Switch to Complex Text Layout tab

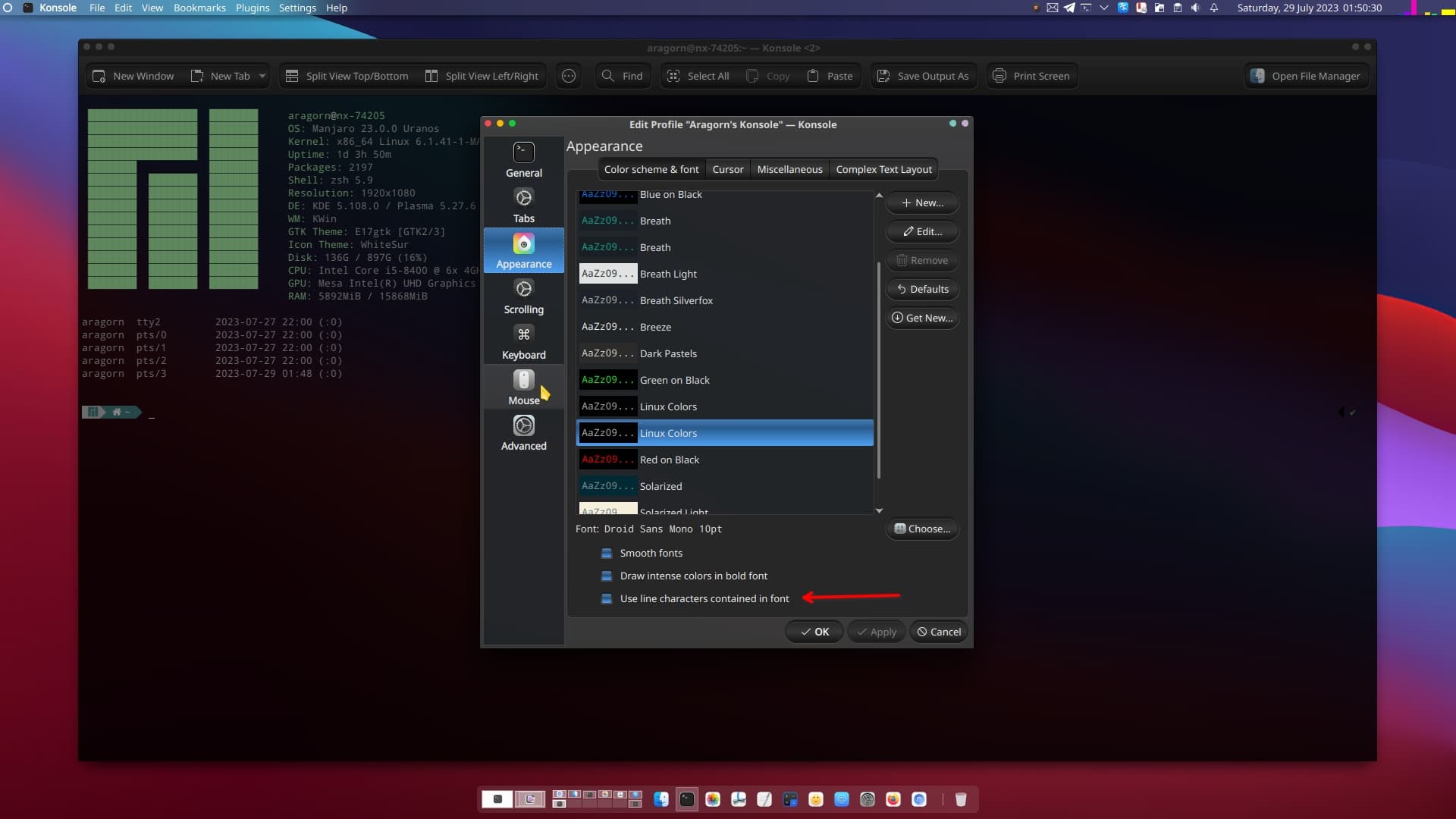tap(883, 169)
